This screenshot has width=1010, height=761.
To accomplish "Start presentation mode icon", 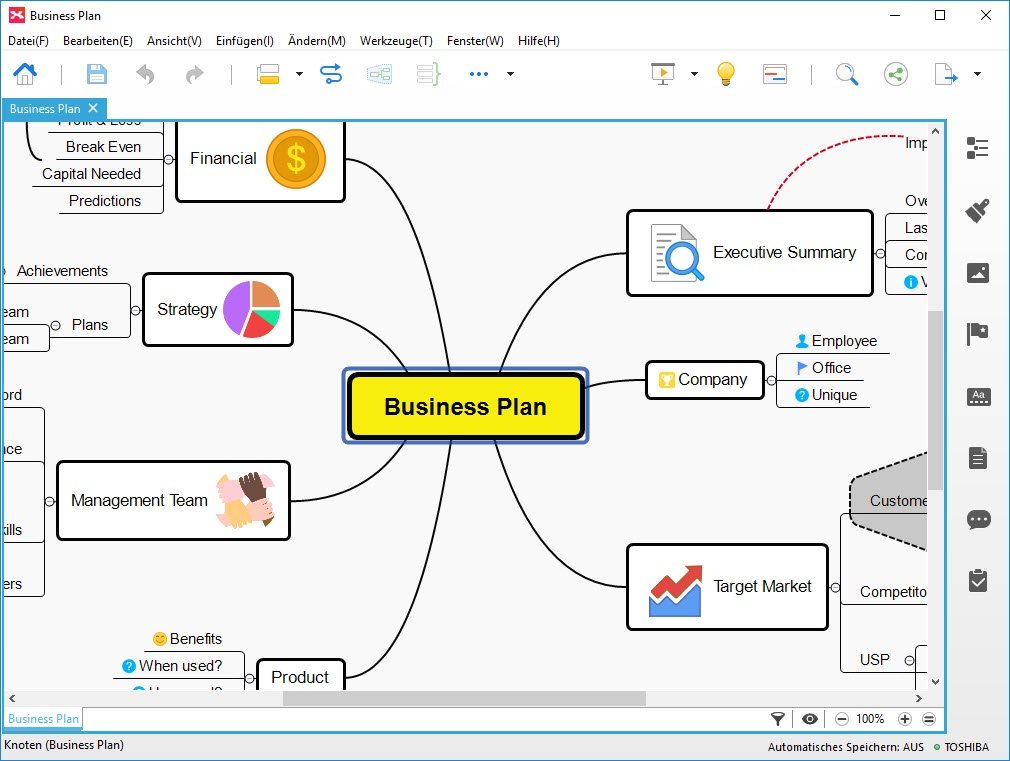I will pos(663,74).
